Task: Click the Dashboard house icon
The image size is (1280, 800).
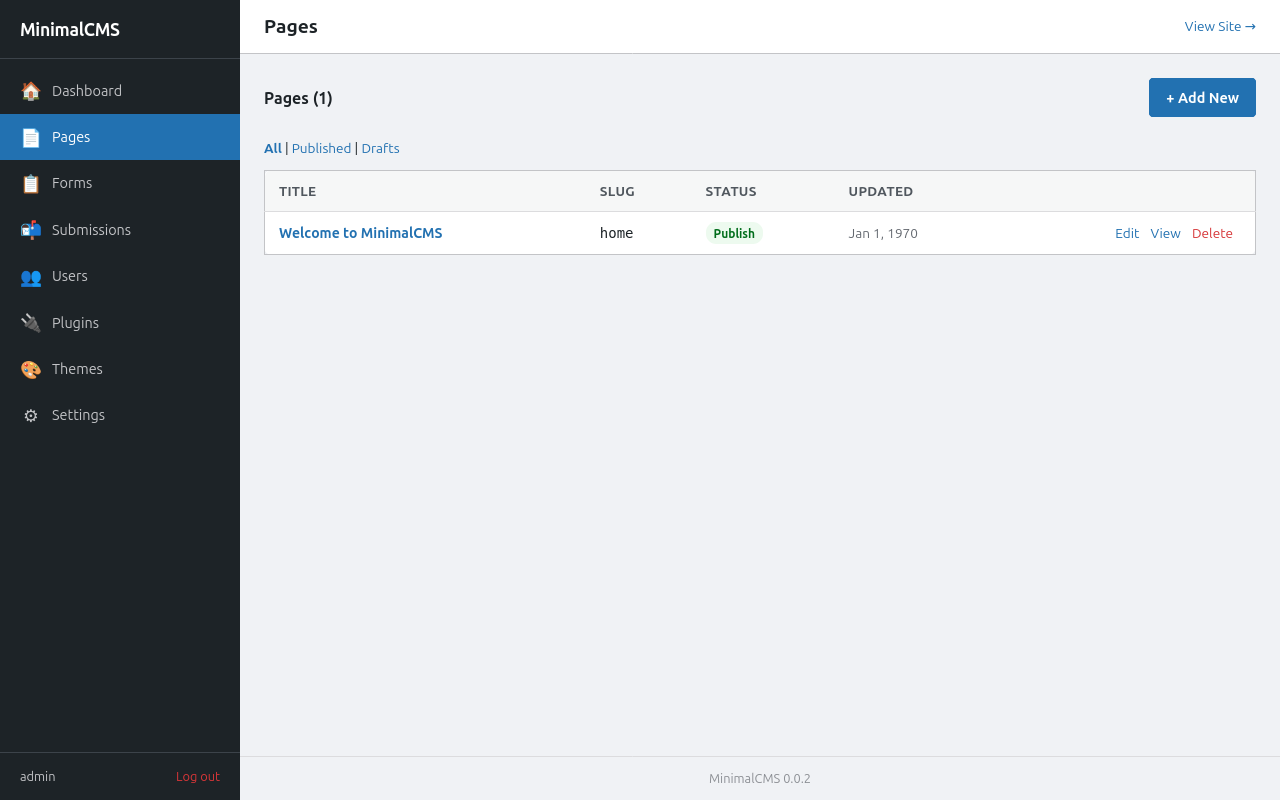Action: pos(31,91)
